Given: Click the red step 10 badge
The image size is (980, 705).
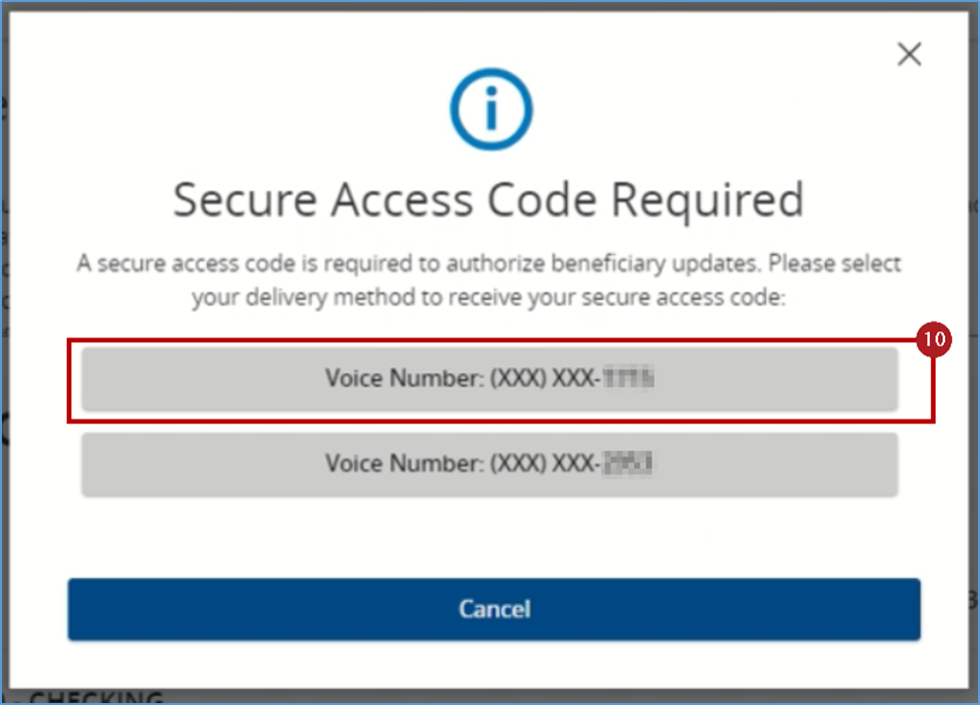Looking at the screenshot, I should click(x=934, y=339).
